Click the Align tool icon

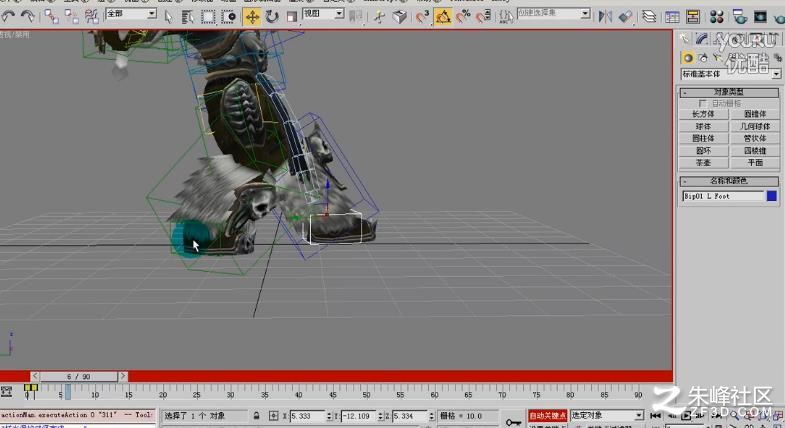tap(625, 17)
